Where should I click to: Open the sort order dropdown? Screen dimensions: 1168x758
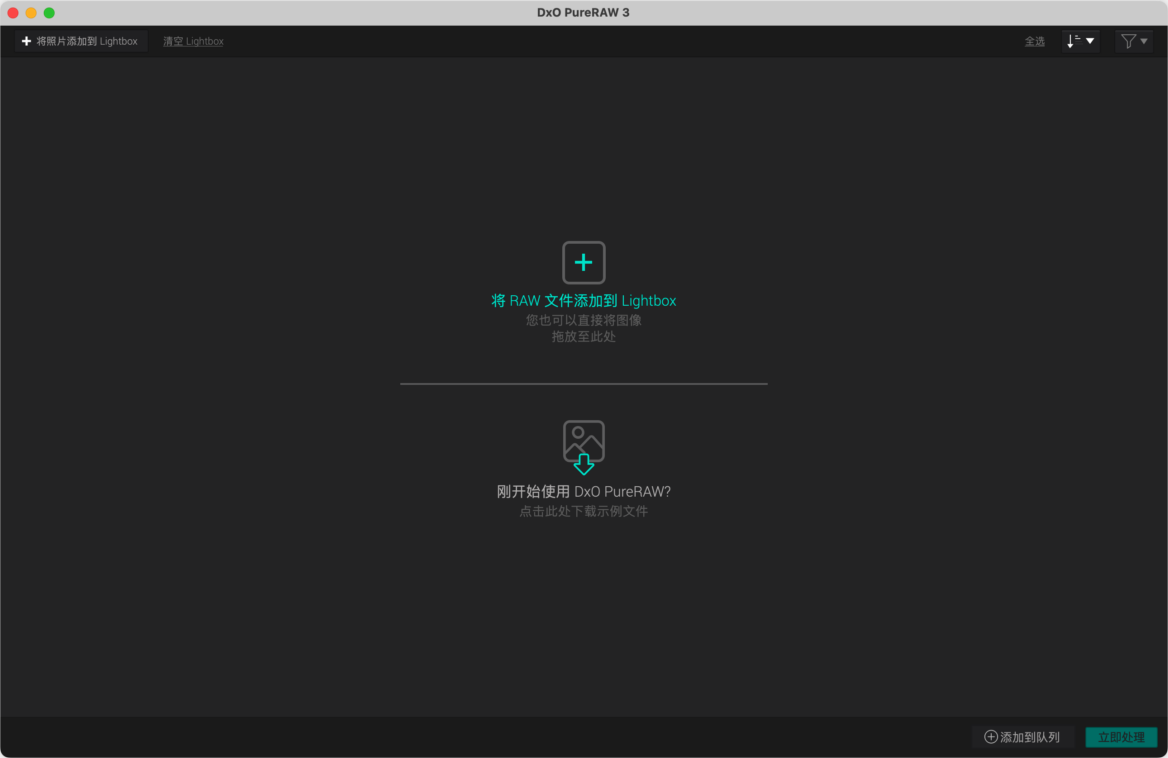(1080, 41)
